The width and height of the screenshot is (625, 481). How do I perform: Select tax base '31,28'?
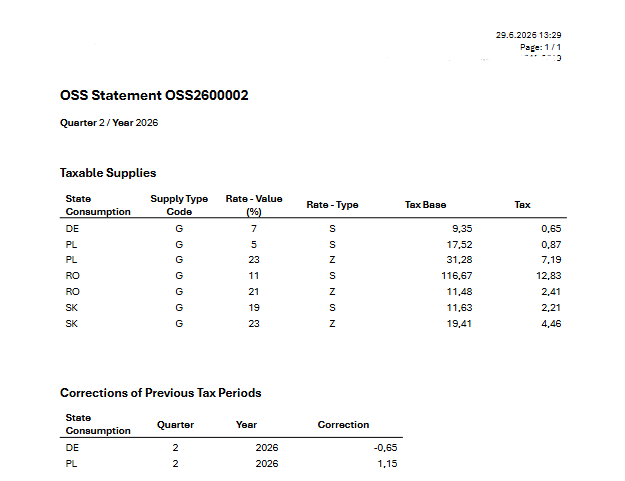[x=459, y=260]
